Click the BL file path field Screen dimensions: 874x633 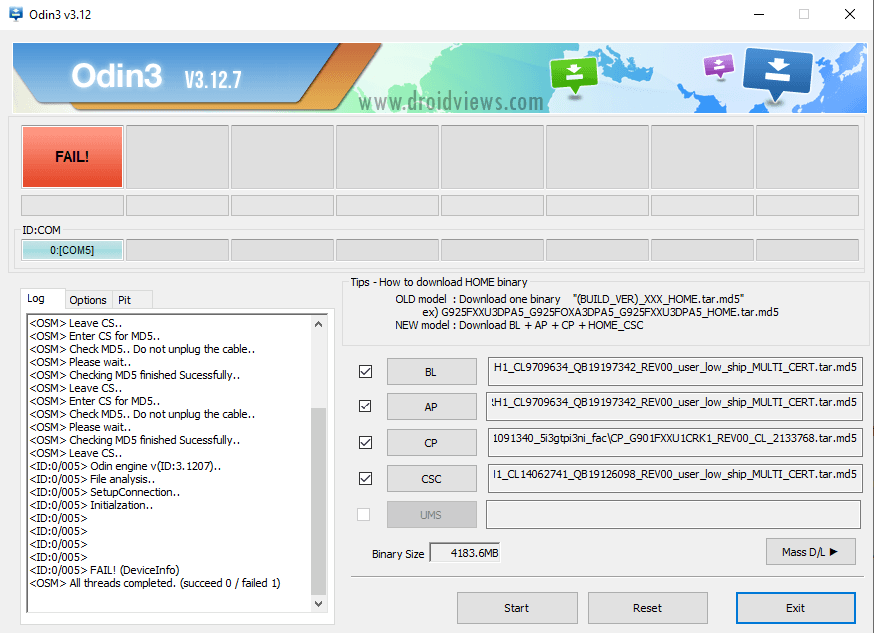[x=675, y=371]
